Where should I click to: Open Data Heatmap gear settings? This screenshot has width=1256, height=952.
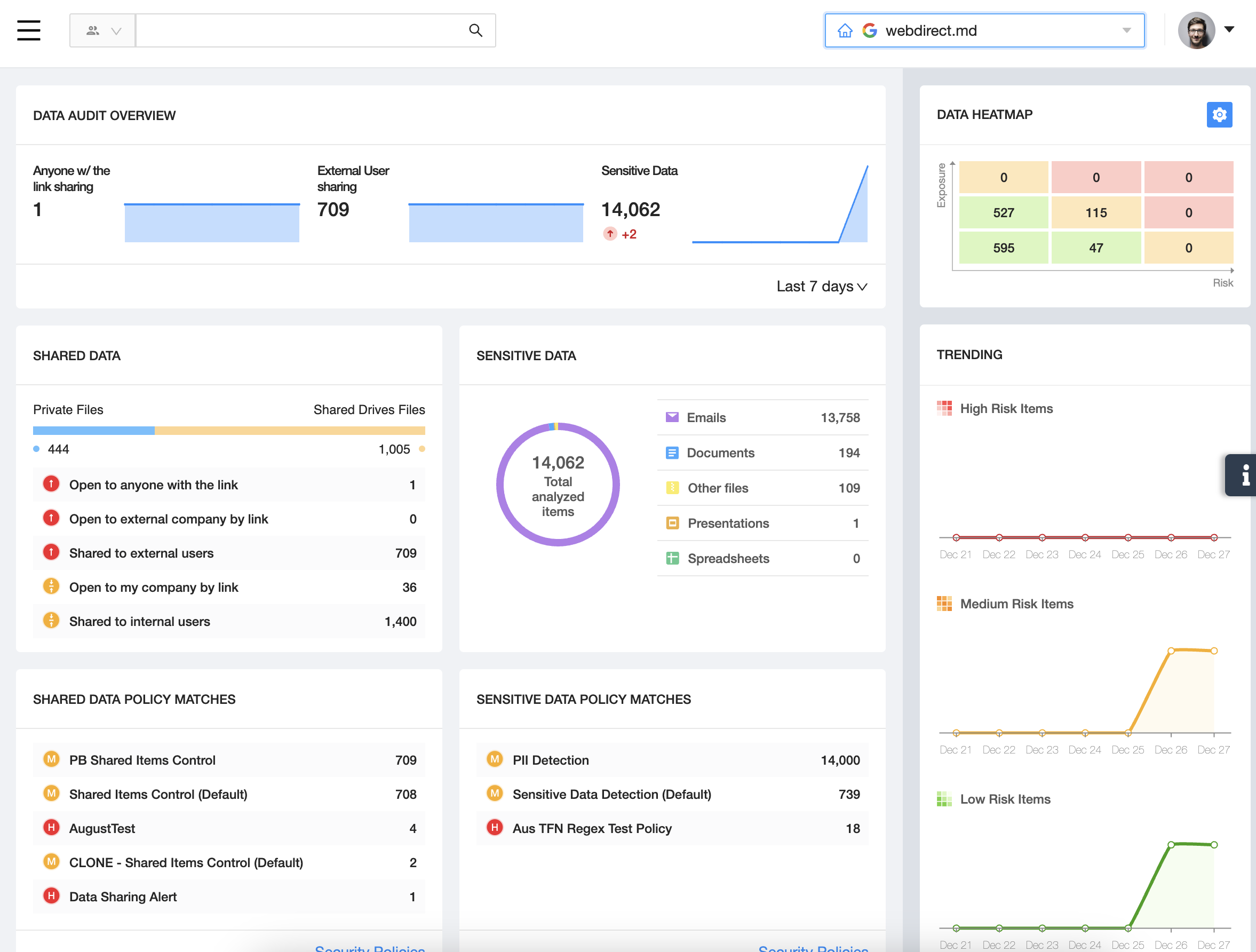tap(1219, 115)
